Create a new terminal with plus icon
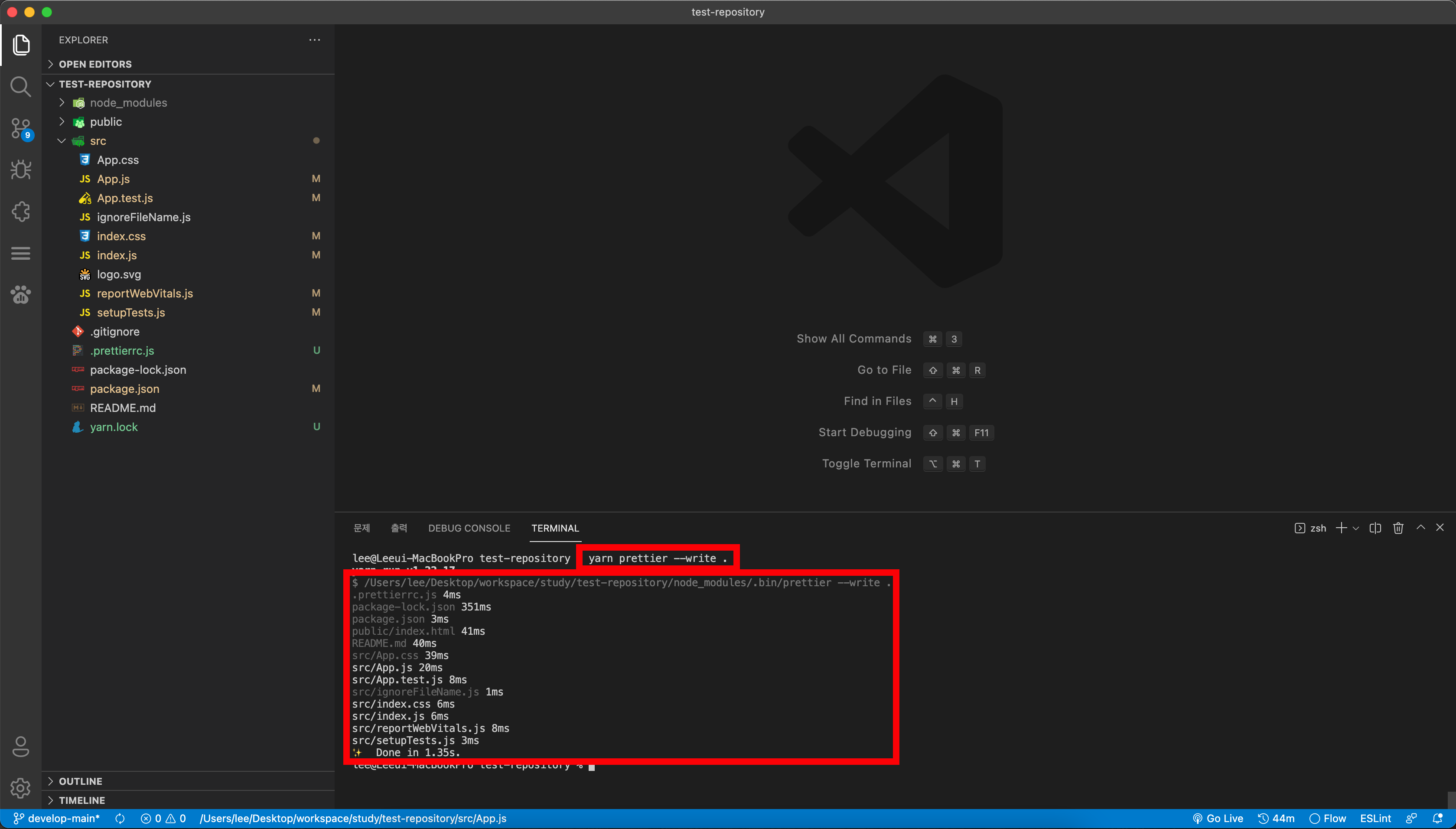1456x829 pixels. tap(1341, 528)
